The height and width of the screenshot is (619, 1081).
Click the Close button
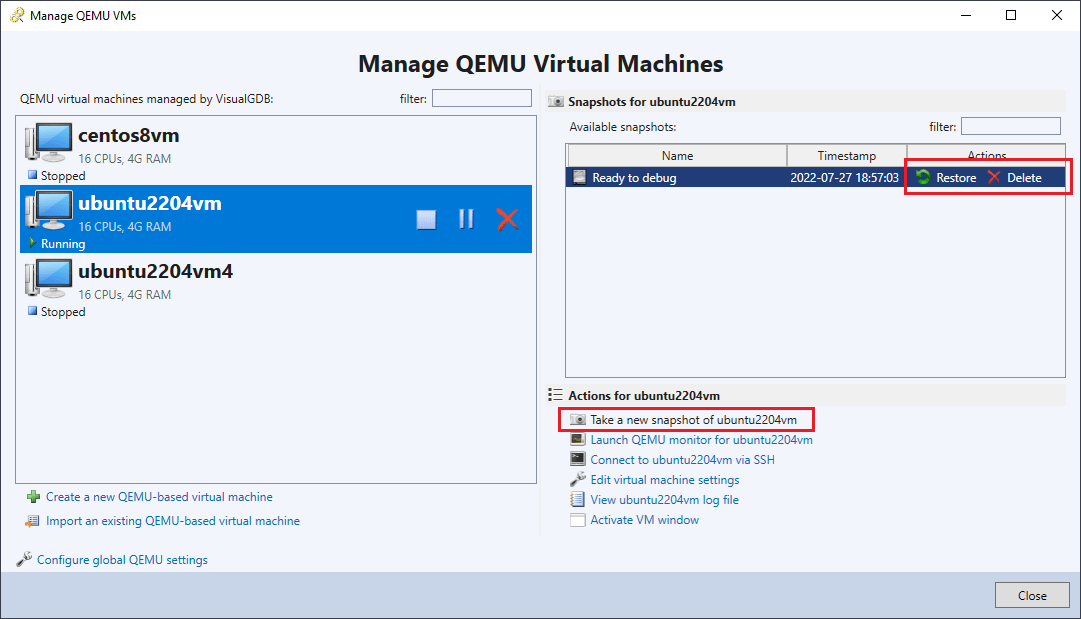1032,594
